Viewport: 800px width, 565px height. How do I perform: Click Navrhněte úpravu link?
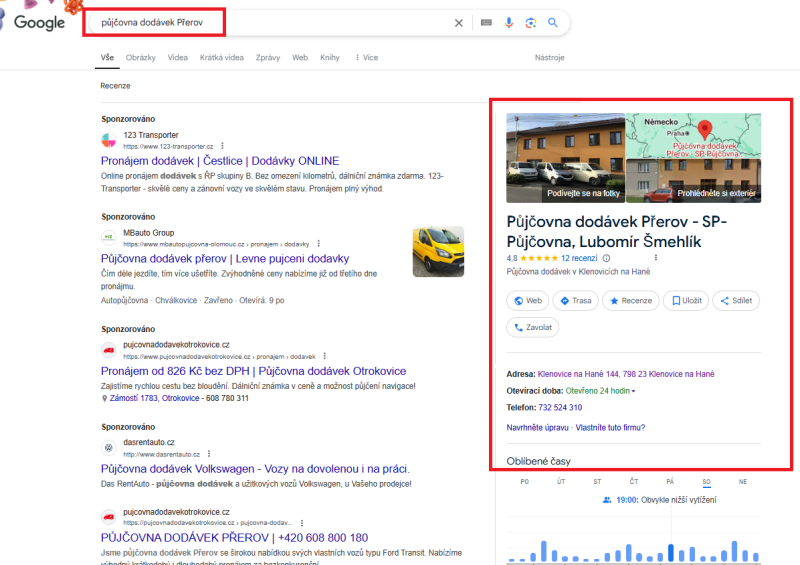point(537,428)
